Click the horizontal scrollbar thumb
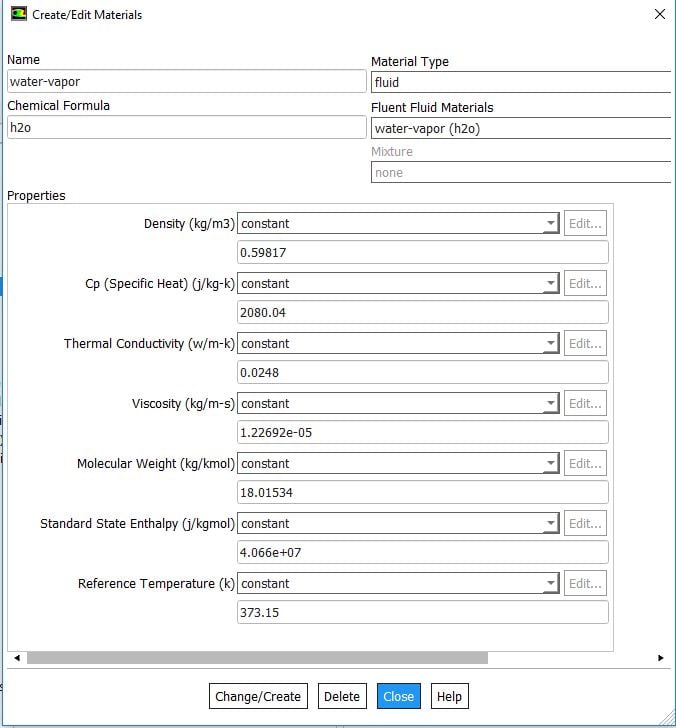Viewport: 676px width, 728px height. pos(257,657)
